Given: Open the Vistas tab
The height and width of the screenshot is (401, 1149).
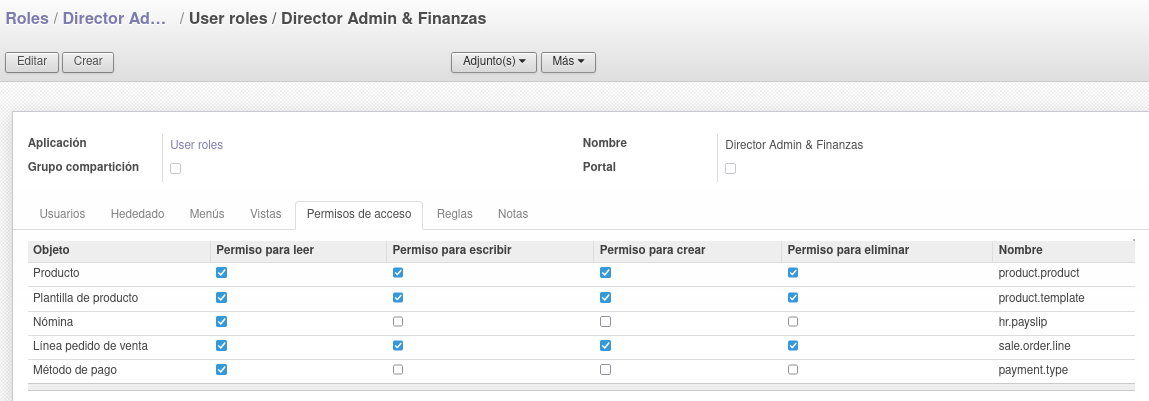Looking at the screenshot, I should pyautogui.click(x=265, y=214).
